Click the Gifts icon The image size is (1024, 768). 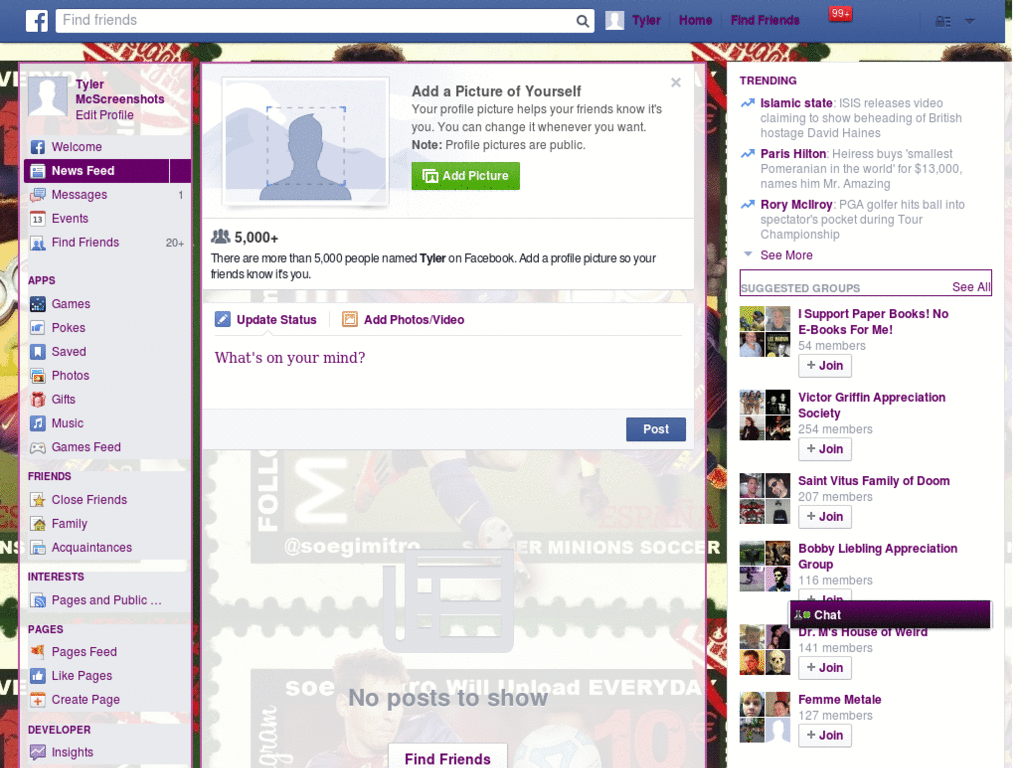click(x=38, y=400)
